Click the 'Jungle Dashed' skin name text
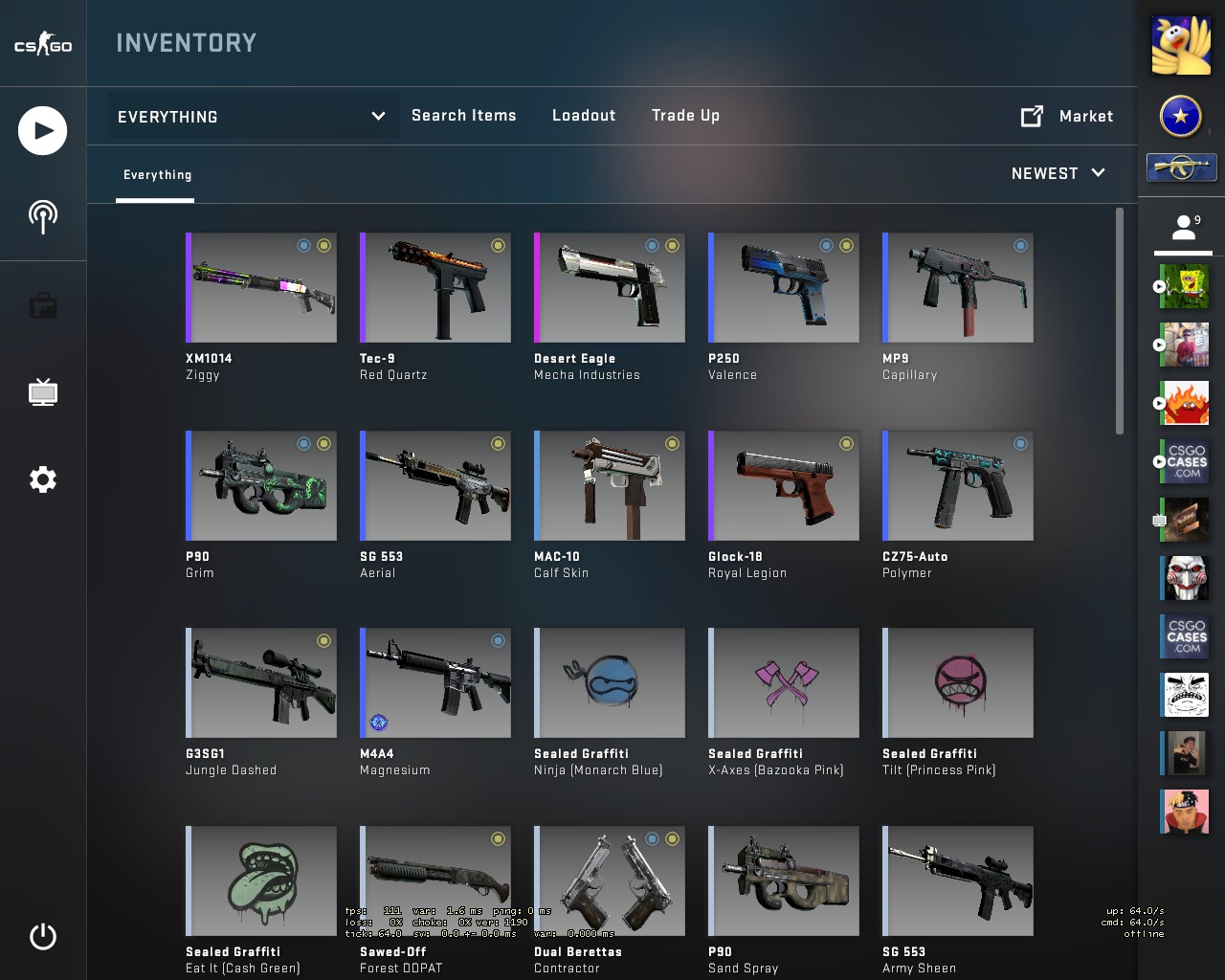The image size is (1225, 980). [231, 770]
